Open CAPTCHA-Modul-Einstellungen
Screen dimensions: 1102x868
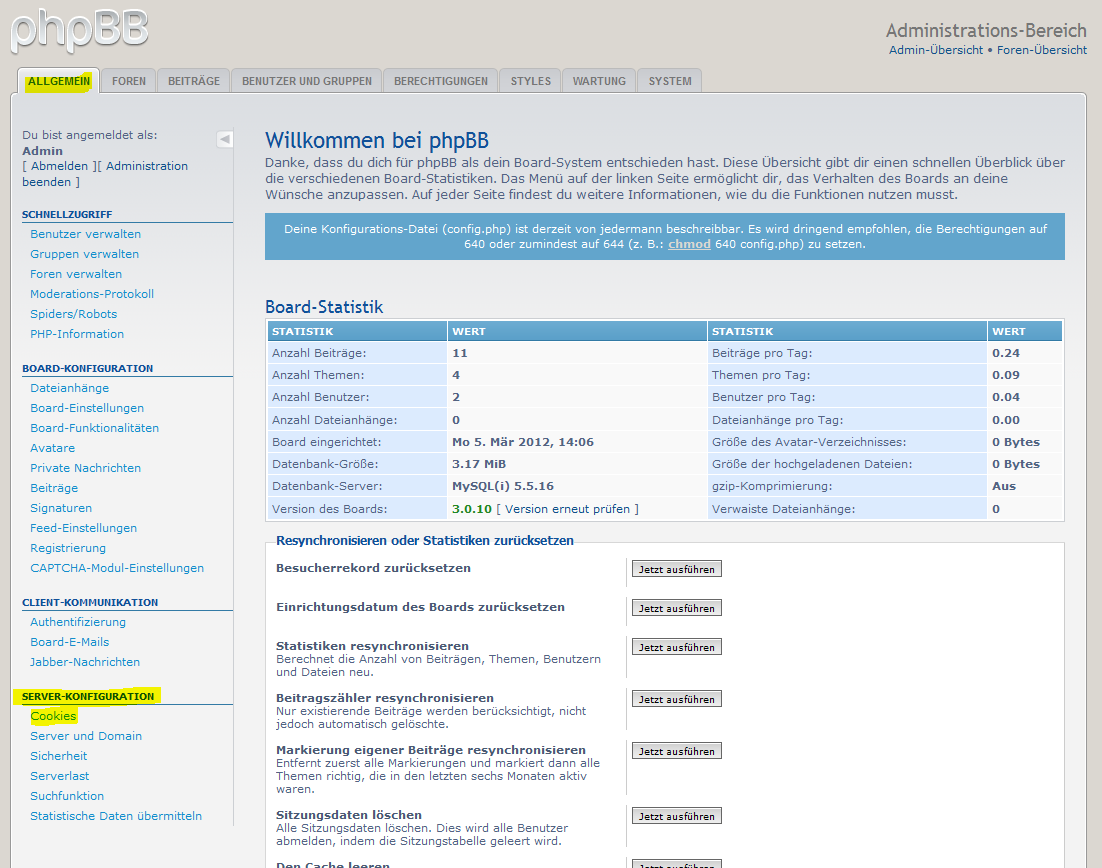[117, 568]
